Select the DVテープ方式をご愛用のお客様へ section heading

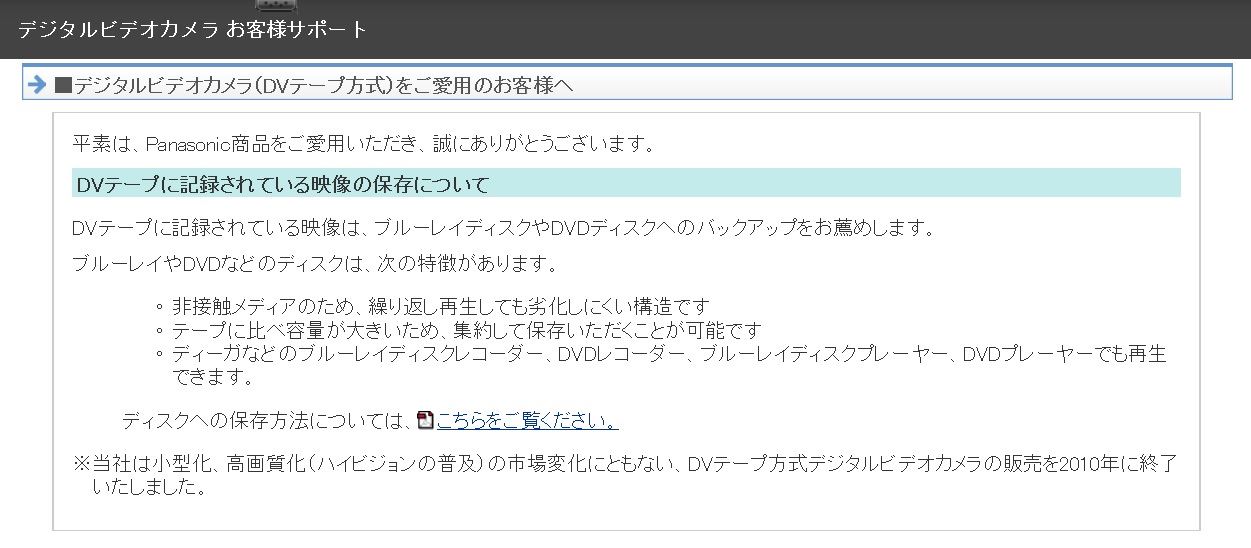click(x=313, y=85)
